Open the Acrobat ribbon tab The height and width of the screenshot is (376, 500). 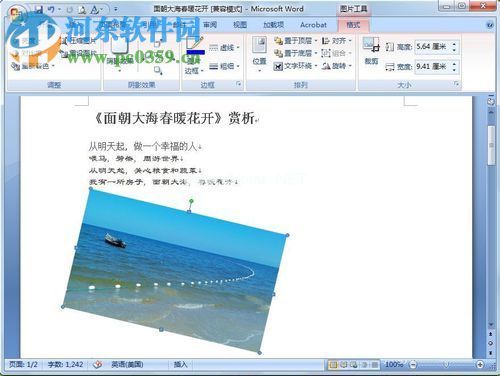point(313,25)
